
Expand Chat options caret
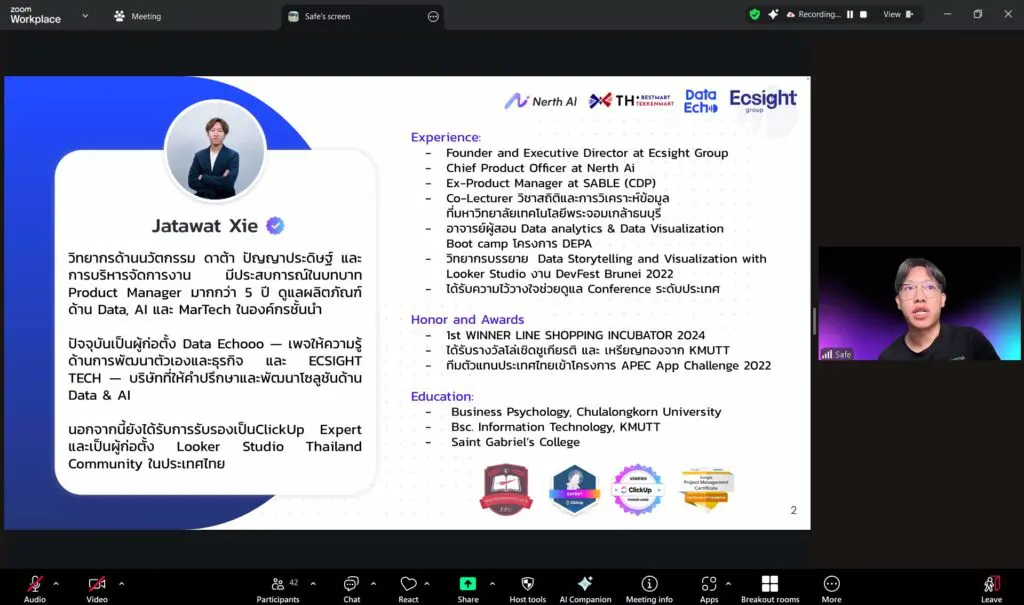pyautogui.click(x=374, y=583)
